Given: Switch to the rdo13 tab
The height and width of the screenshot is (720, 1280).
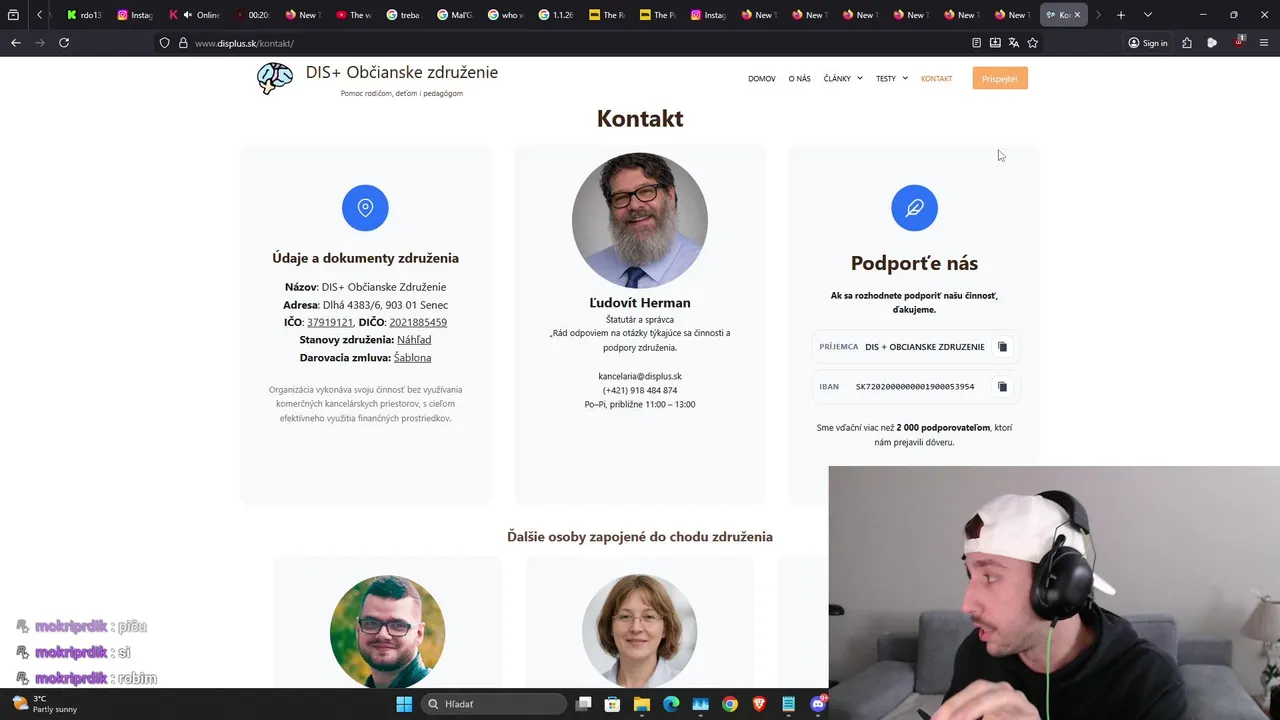Looking at the screenshot, I should (x=84, y=15).
